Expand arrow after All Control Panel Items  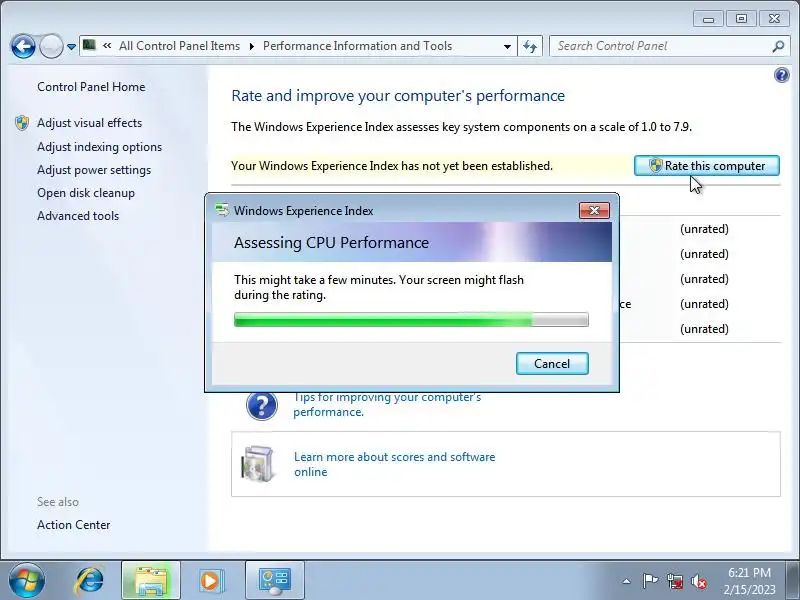click(x=252, y=46)
